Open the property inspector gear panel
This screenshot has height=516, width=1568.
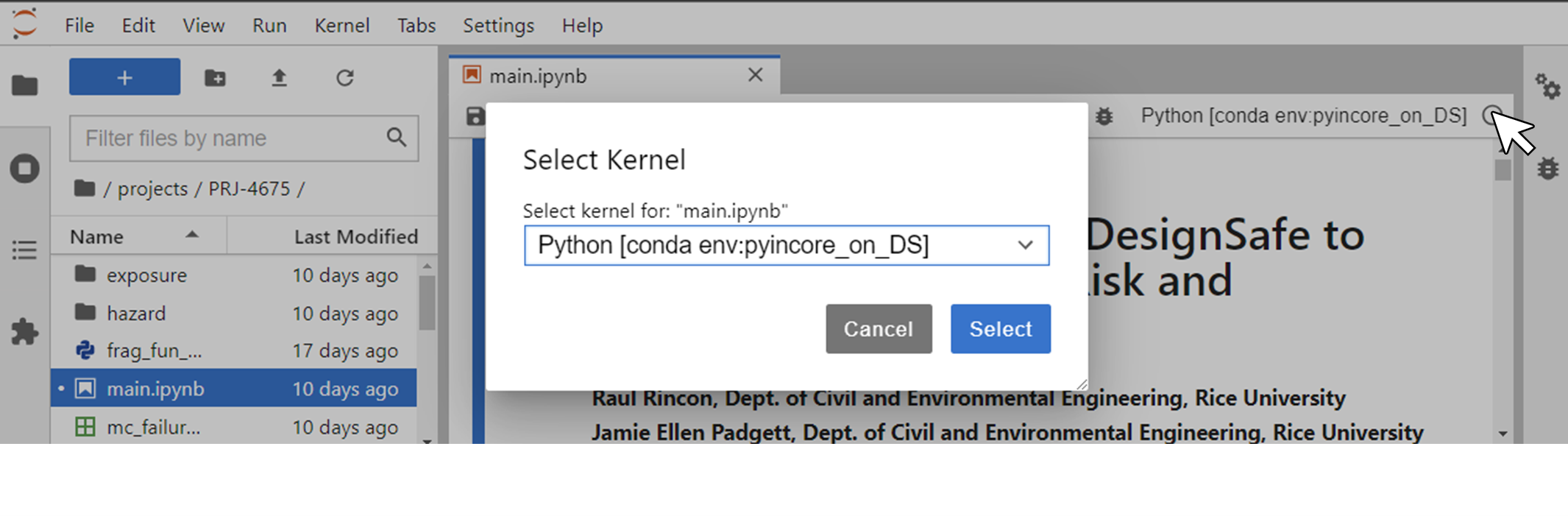1549,87
